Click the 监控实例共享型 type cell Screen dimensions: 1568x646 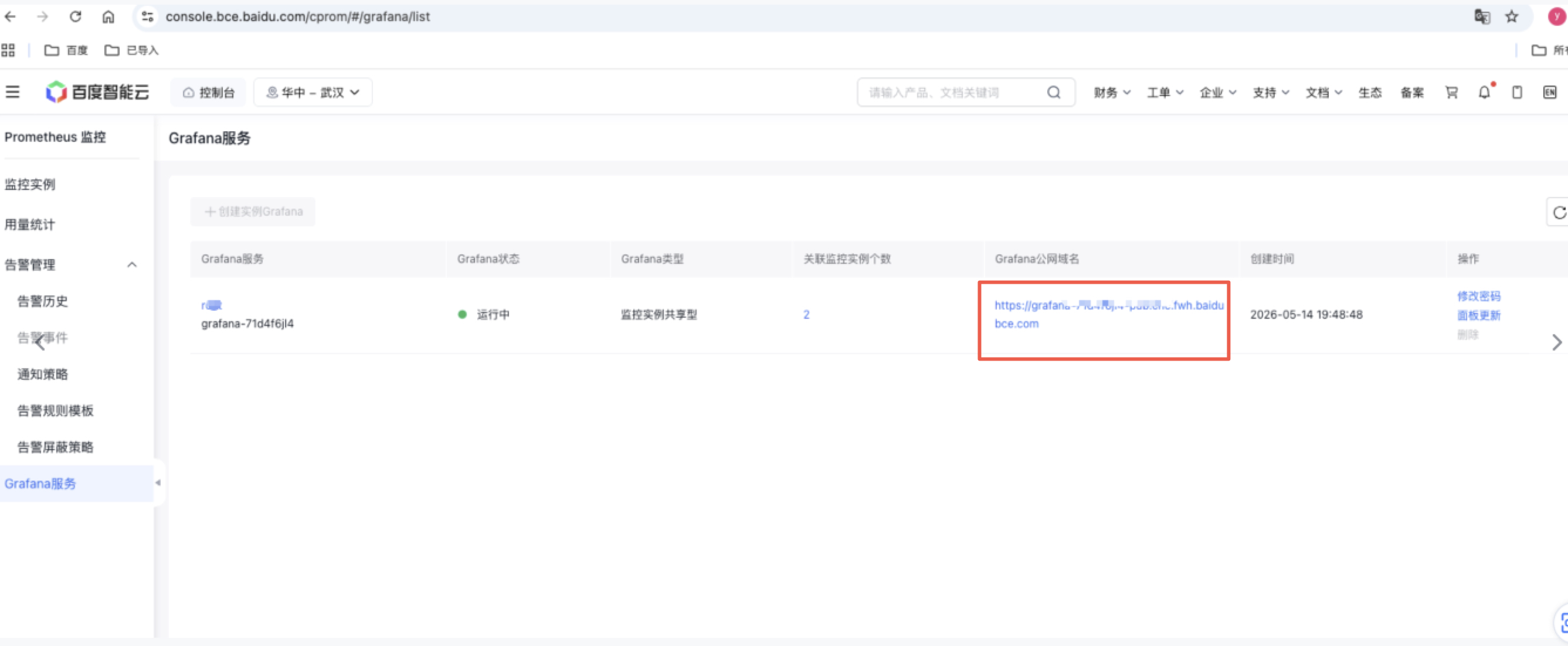point(659,314)
